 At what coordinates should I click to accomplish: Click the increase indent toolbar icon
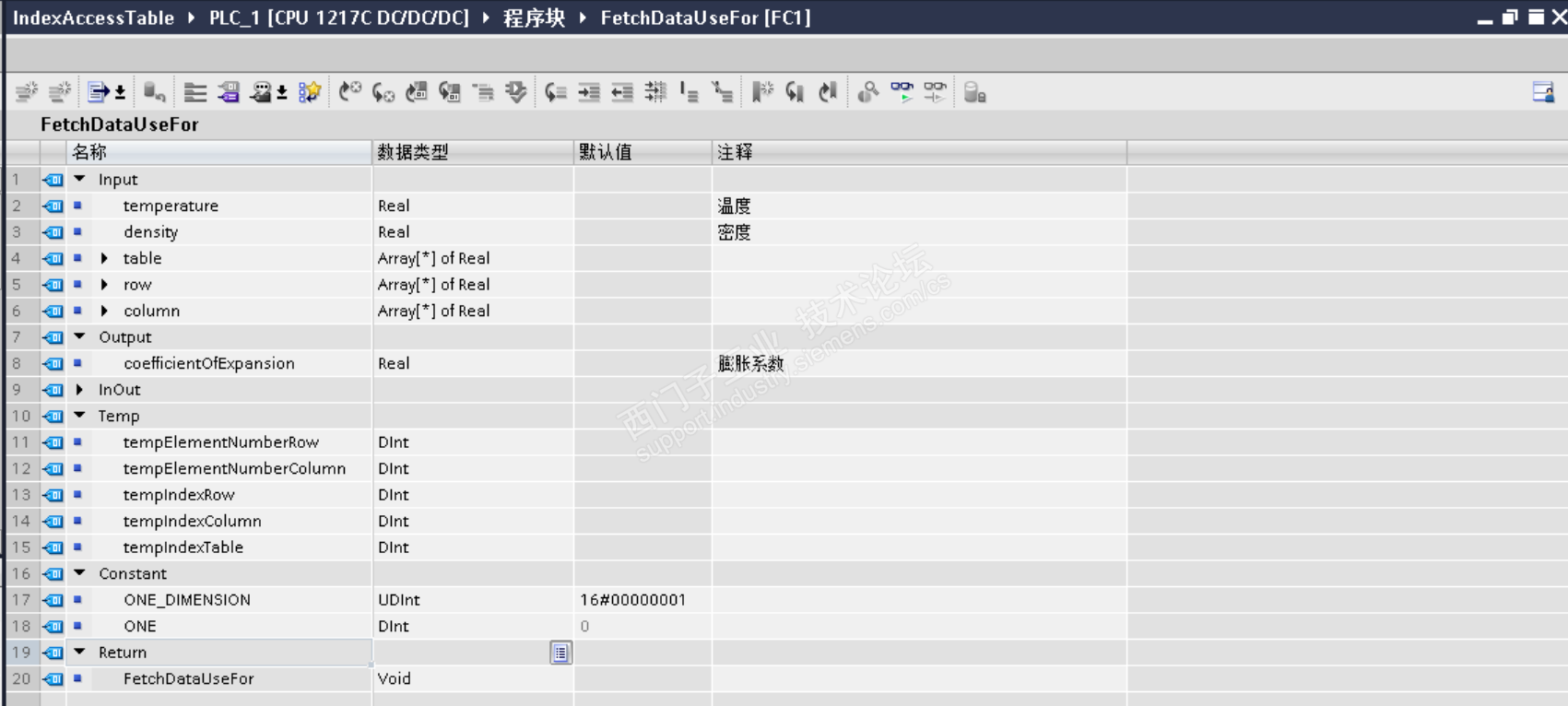pos(588,92)
